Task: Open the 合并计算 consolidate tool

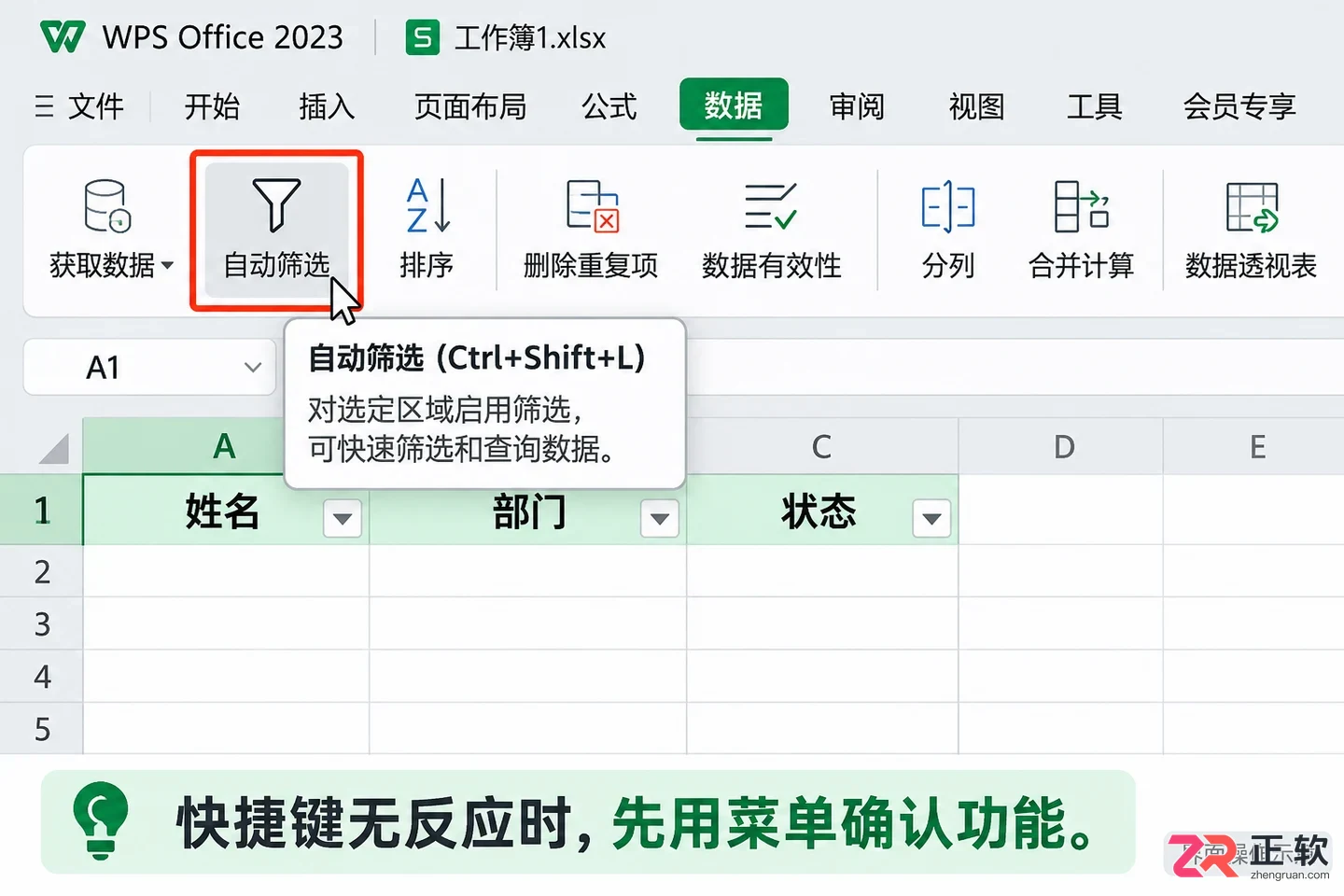Action: pos(1082,230)
